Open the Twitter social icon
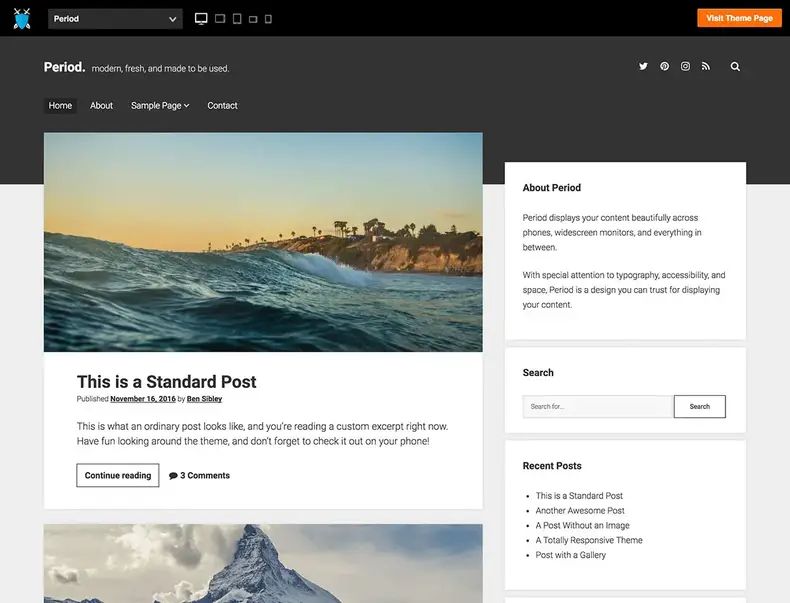Screen dimensions: 790x603 click(643, 66)
